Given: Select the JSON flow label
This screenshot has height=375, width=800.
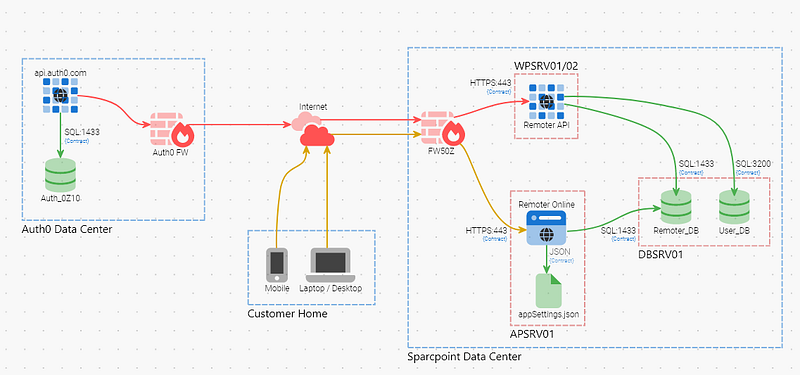Looking at the screenshot, I should point(560,252).
